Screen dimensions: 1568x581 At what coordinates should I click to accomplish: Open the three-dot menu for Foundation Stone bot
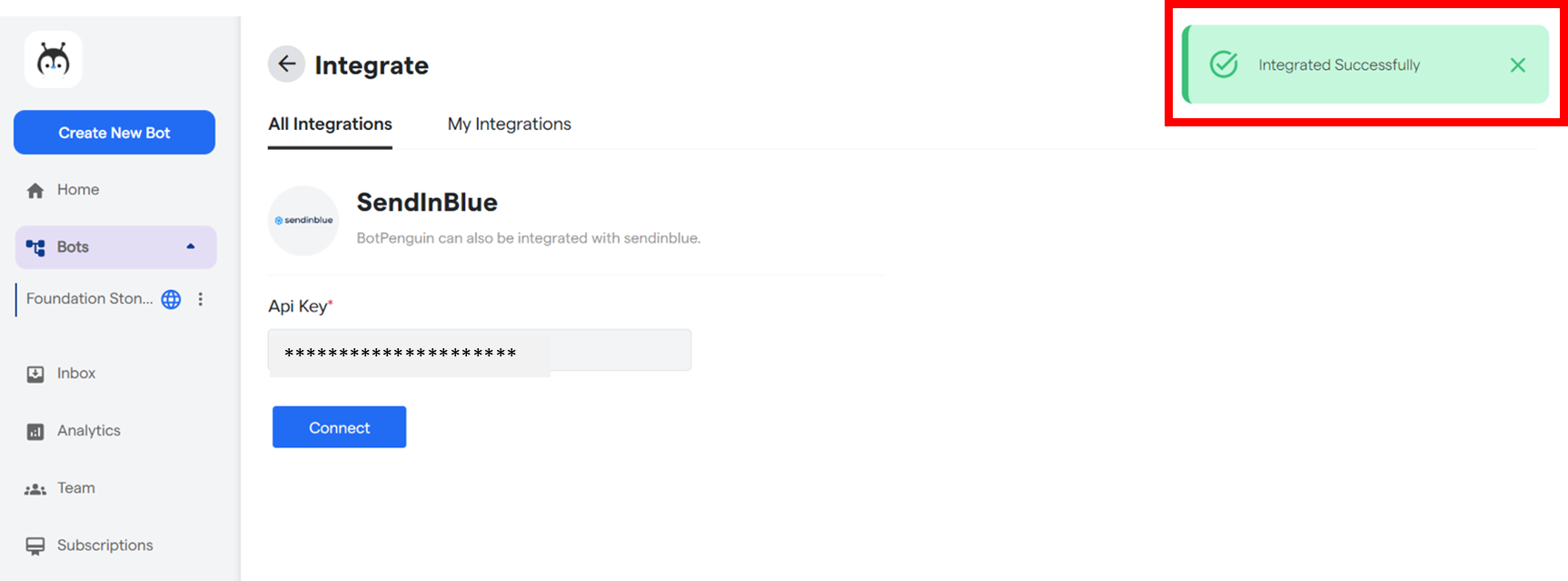tap(201, 299)
